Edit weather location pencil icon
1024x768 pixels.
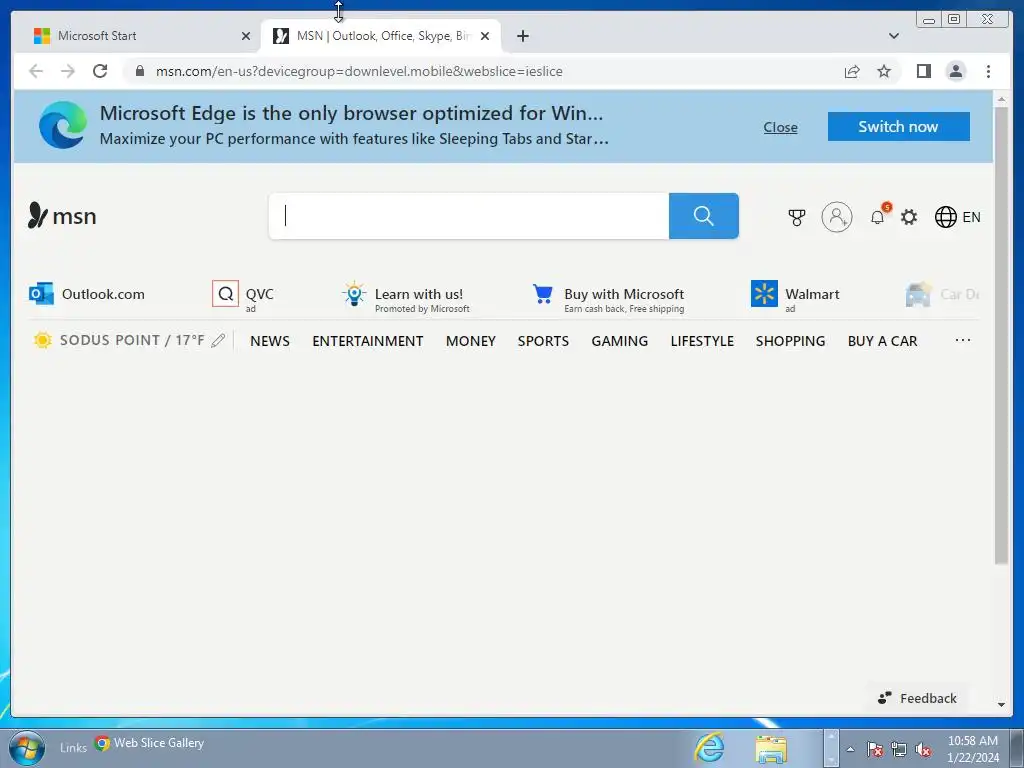218,340
